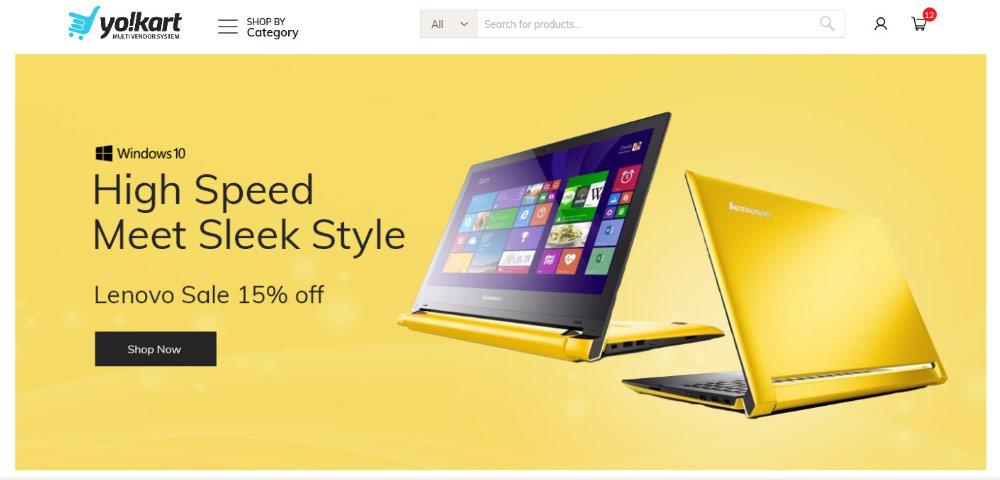The height and width of the screenshot is (480, 1000).
Task: Click the Multi Vendor System tagline
Action: [146, 37]
